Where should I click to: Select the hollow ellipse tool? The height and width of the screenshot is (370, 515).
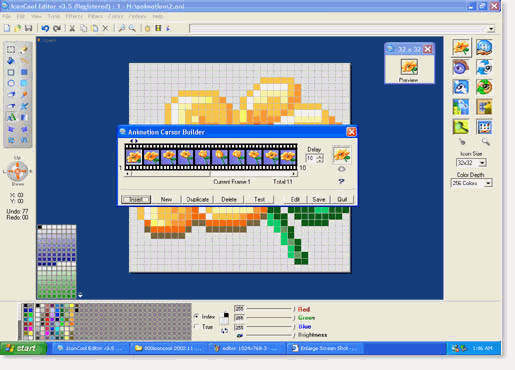(11, 83)
